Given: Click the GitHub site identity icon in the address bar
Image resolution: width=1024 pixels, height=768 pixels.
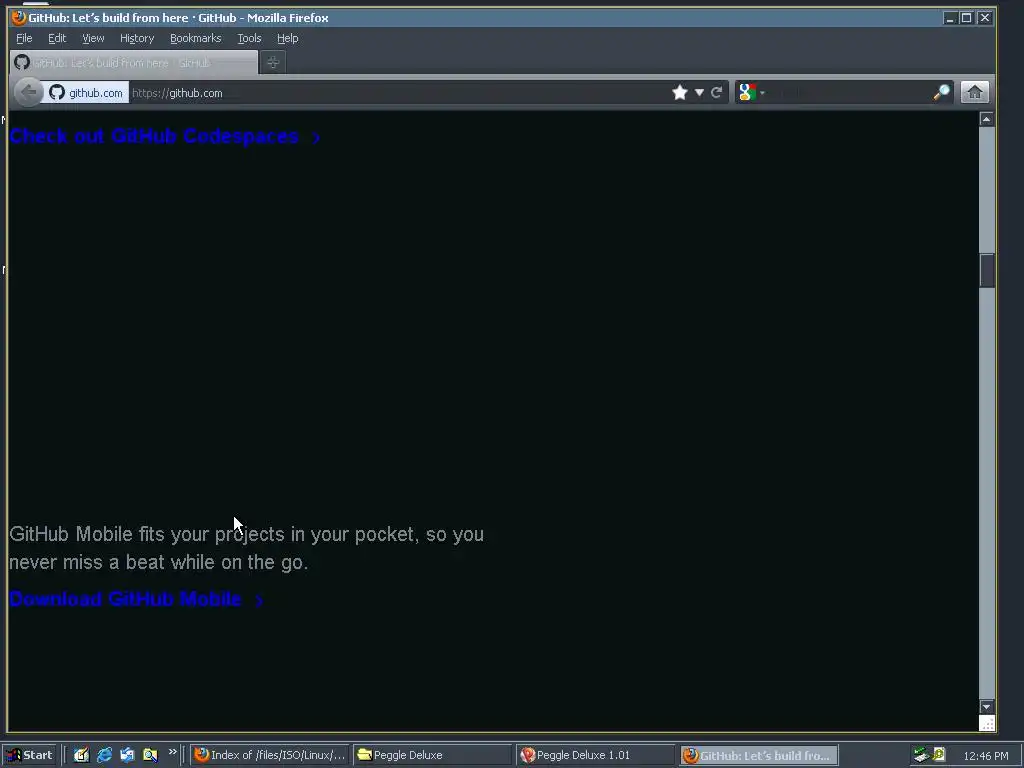Looking at the screenshot, I should tap(57, 93).
